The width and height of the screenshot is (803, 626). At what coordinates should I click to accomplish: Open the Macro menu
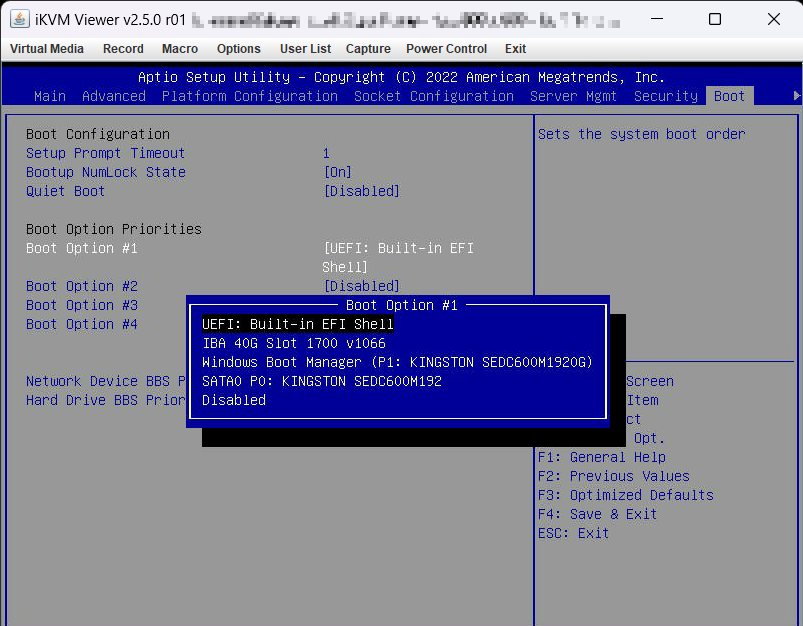click(x=180, y=49)
